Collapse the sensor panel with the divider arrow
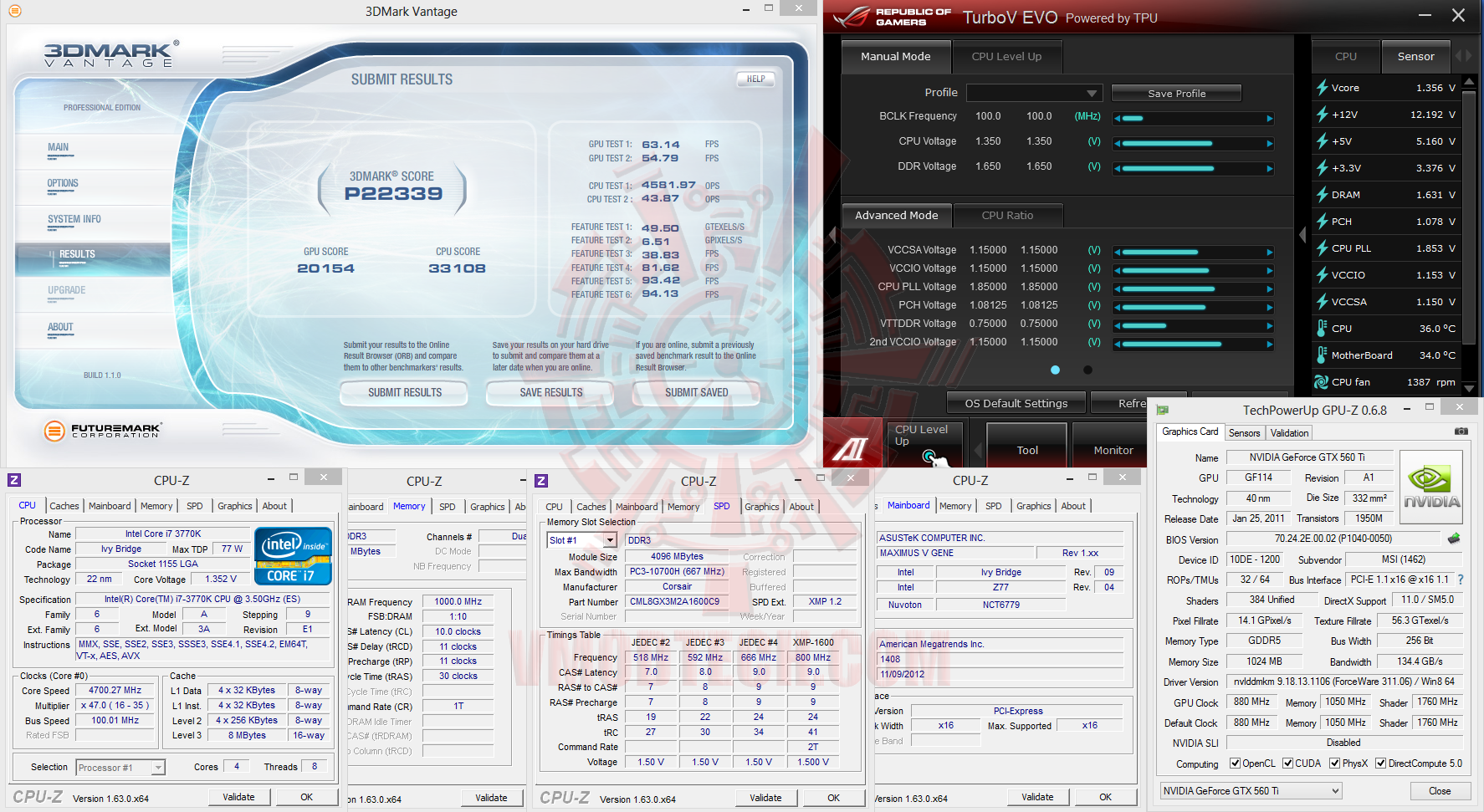This screenshot has width=1484, height=812. 1302,235
